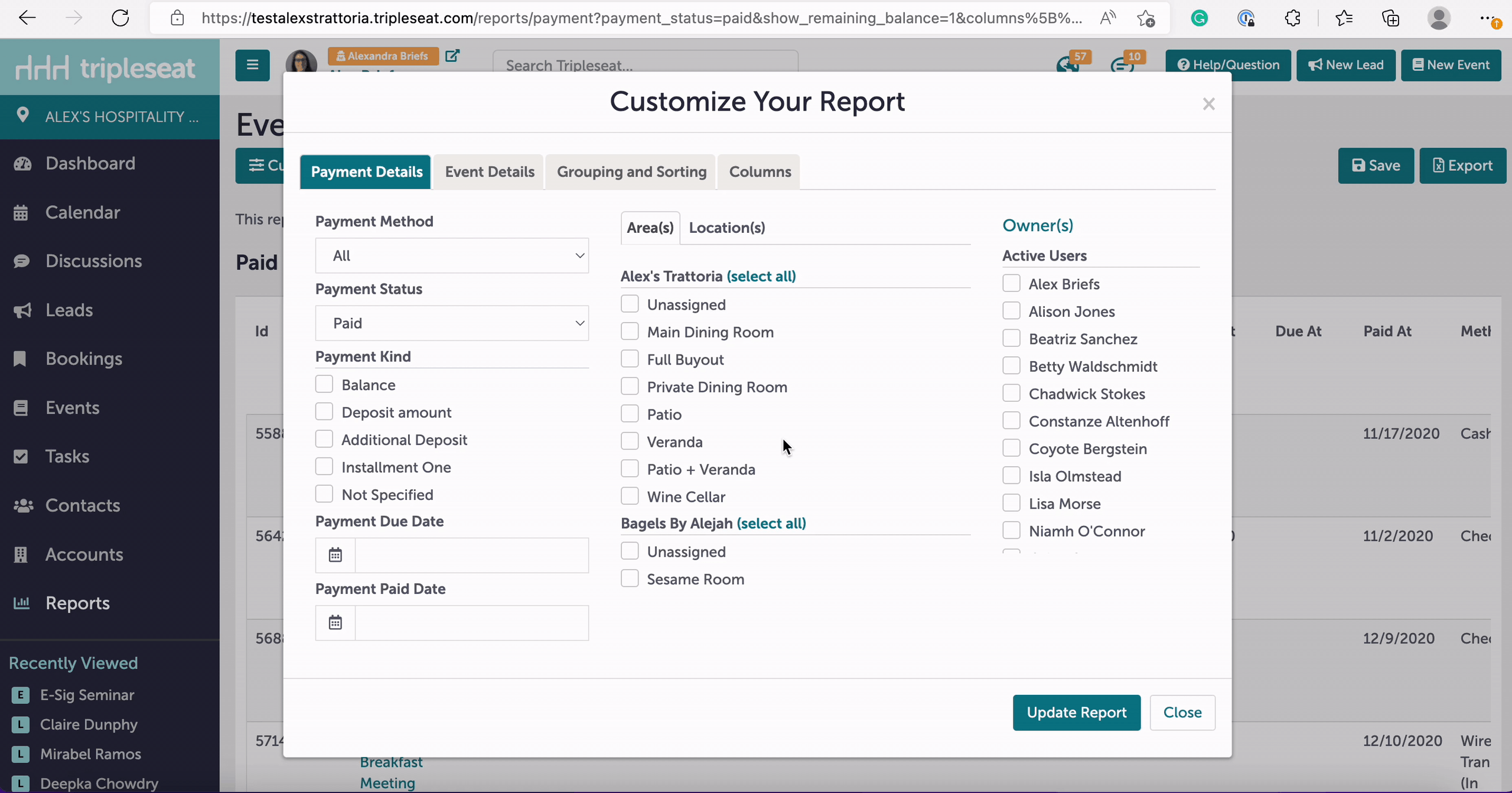This screenshot has height=793, width=1512.
Task: Click the Export report button
Action: [x=1462, y=165]
